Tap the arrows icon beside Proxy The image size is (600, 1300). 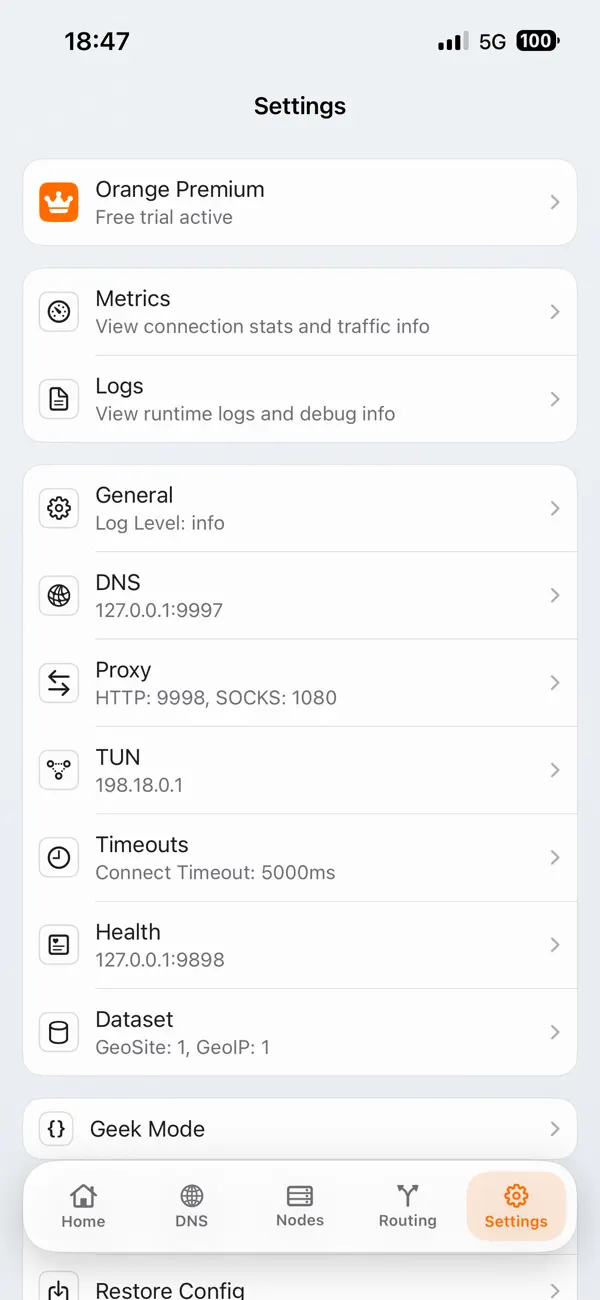[x=59, y=683]
